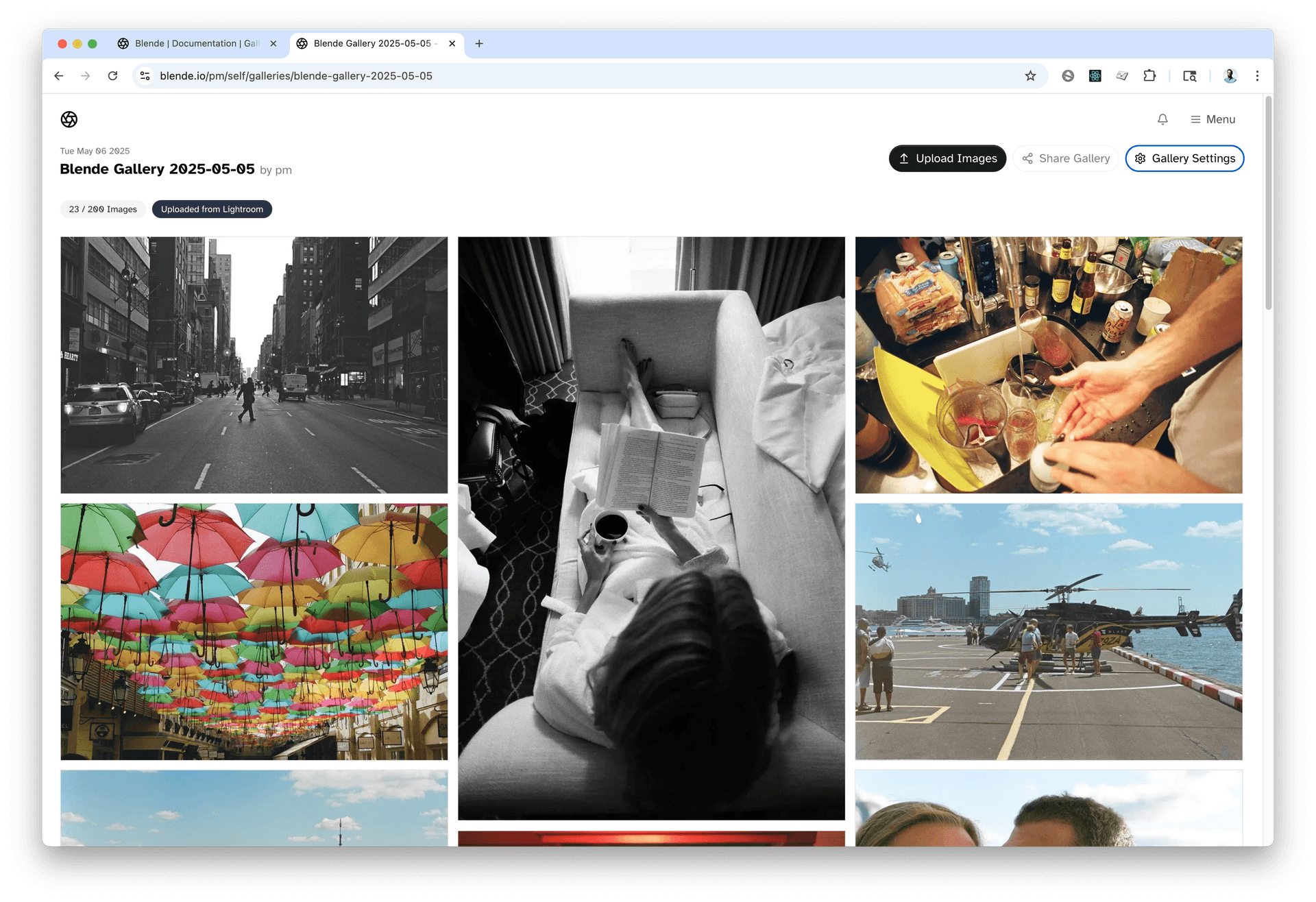Click the Share Gallery button

pos(1066,158)
